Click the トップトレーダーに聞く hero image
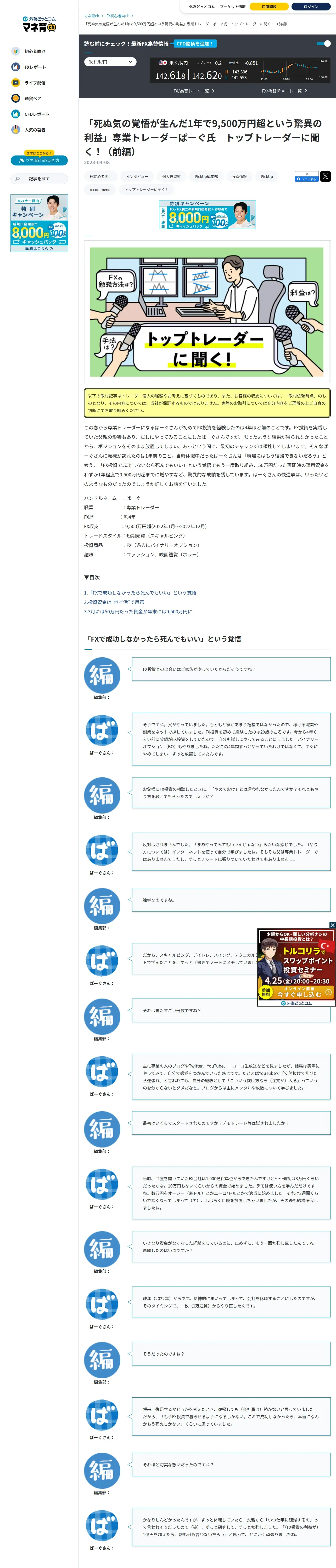 click(207, 312)
